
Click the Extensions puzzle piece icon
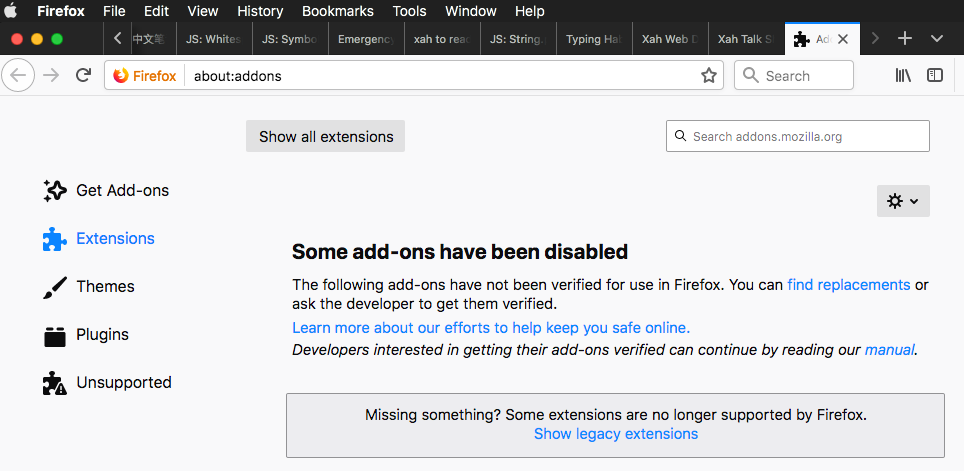55,239
